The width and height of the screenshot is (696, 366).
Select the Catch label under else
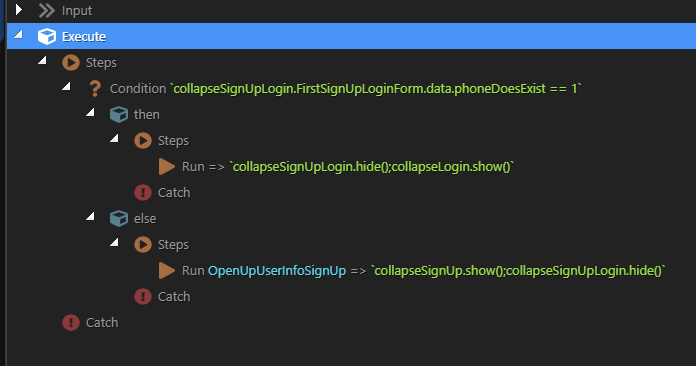pyautogui.click(x=174, y=296)
